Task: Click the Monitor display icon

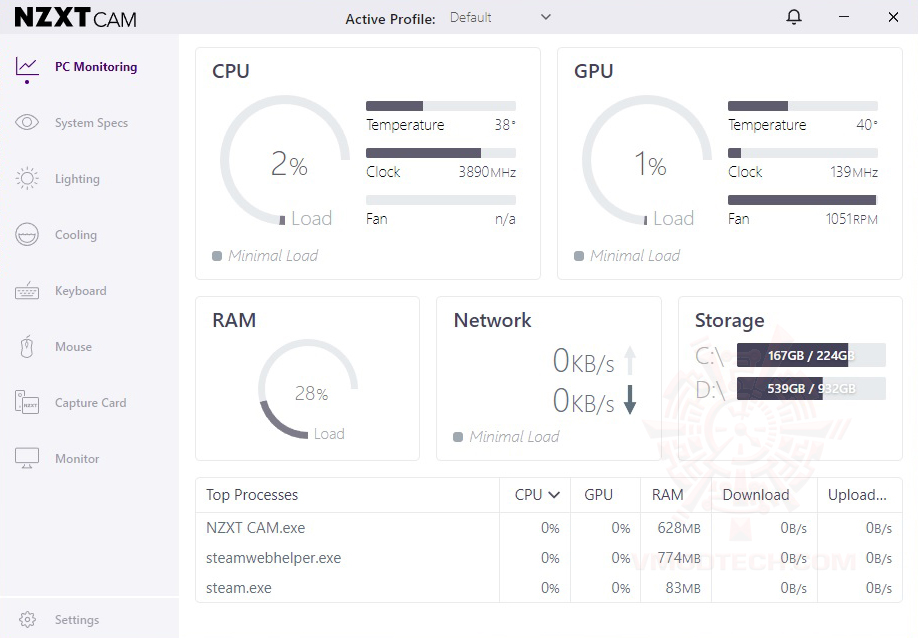Action: pos(27,459)
